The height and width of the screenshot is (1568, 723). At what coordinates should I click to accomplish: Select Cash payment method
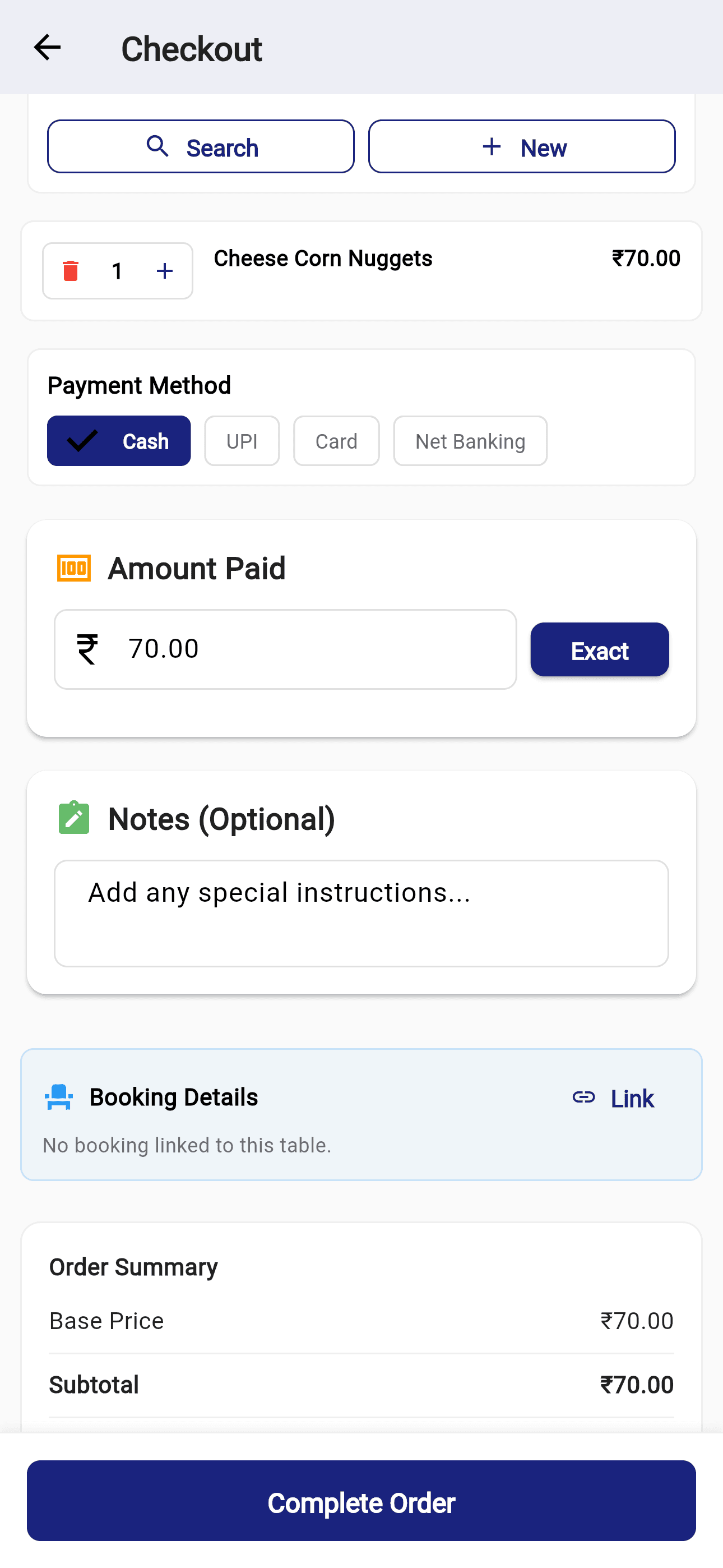pyautogui.click(x=119, y=441)
